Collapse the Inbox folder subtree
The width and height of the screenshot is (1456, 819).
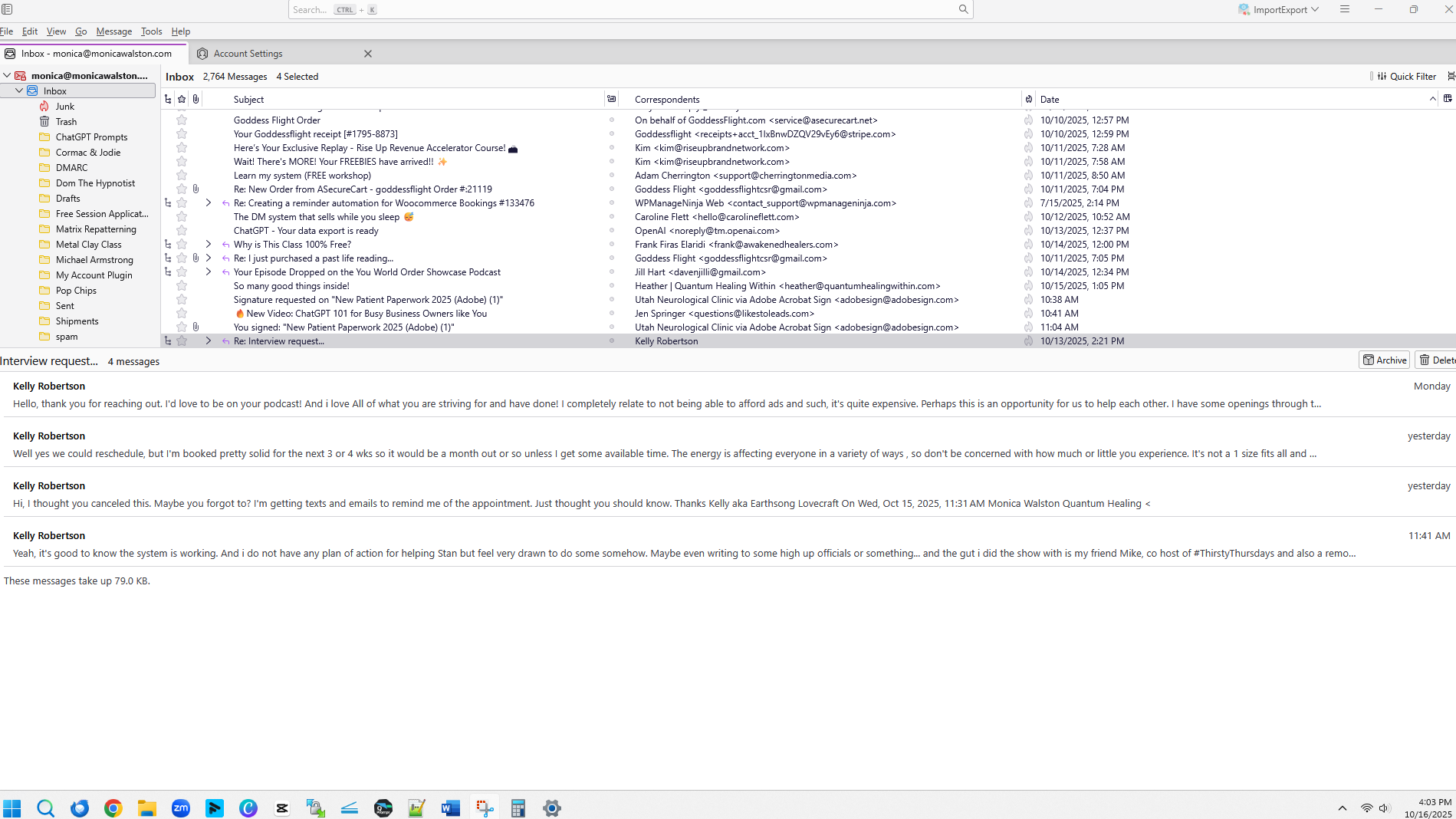19,90
